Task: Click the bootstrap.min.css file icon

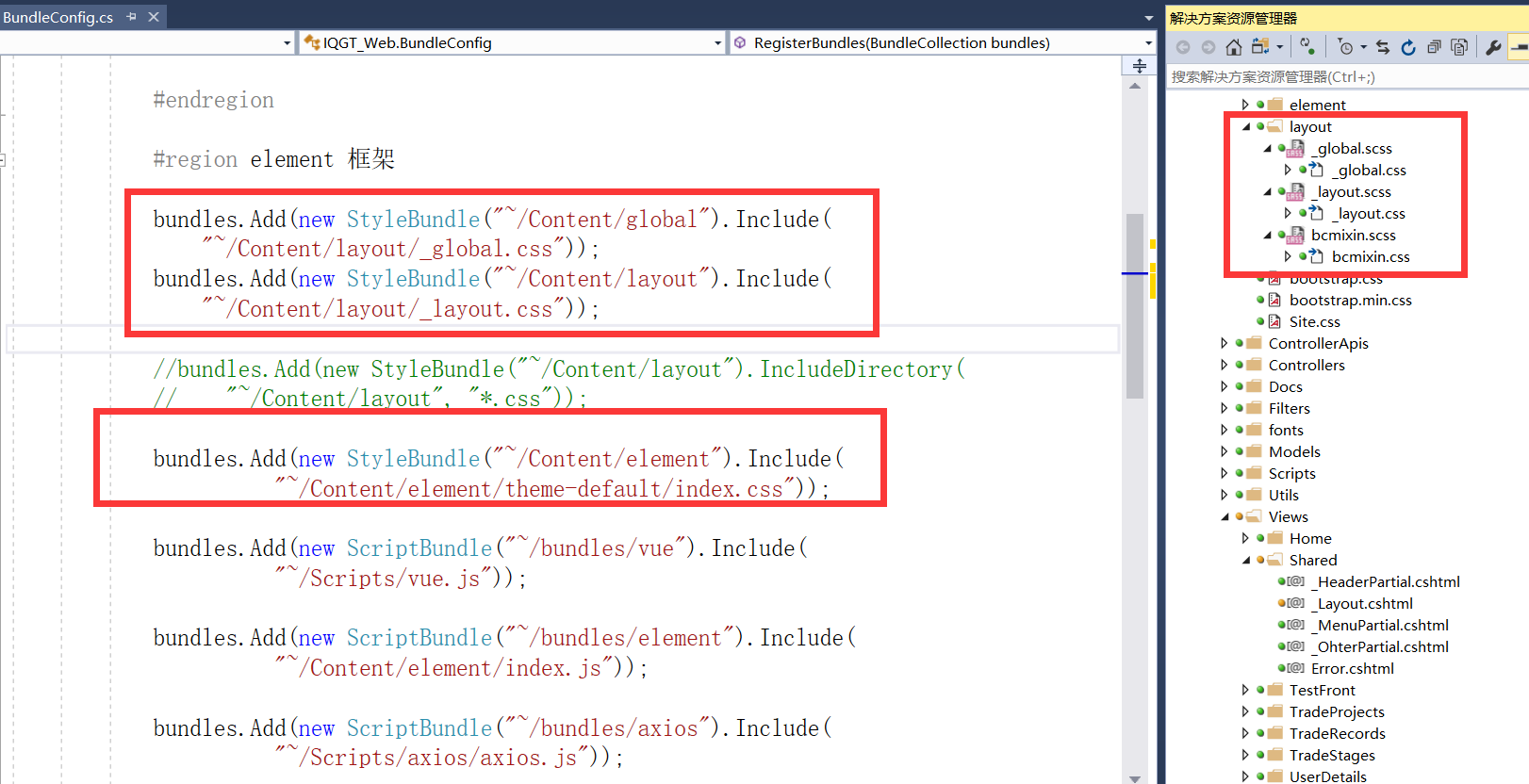Action: coord(1274,300)
